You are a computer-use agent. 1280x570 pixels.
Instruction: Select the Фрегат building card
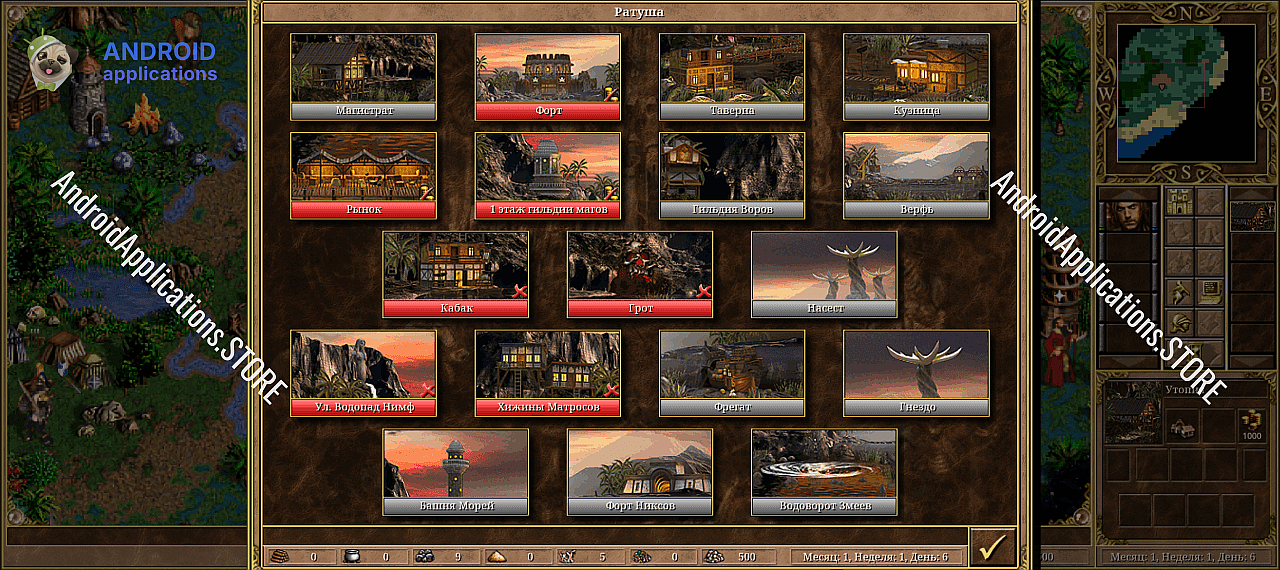731,373
